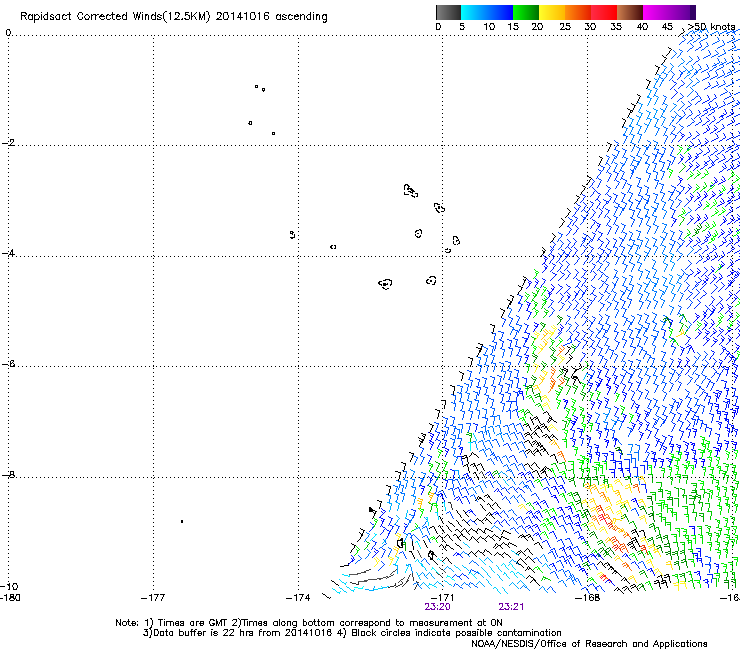Click the latitude label 0 at top left

coord(8,32)
